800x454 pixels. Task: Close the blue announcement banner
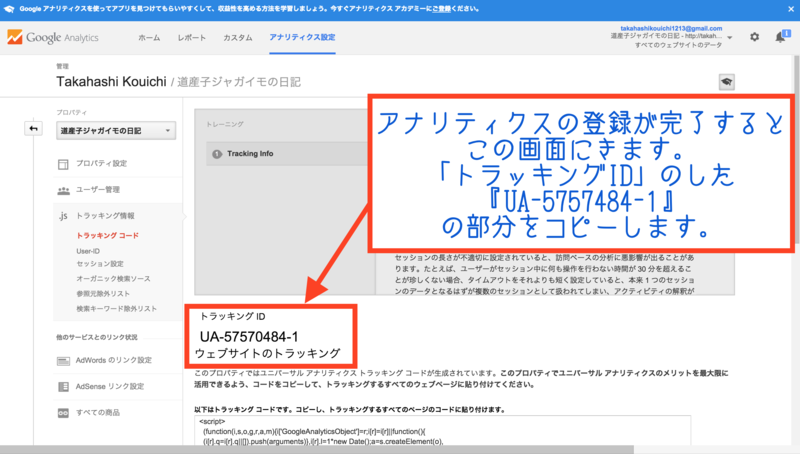(791, 9)
